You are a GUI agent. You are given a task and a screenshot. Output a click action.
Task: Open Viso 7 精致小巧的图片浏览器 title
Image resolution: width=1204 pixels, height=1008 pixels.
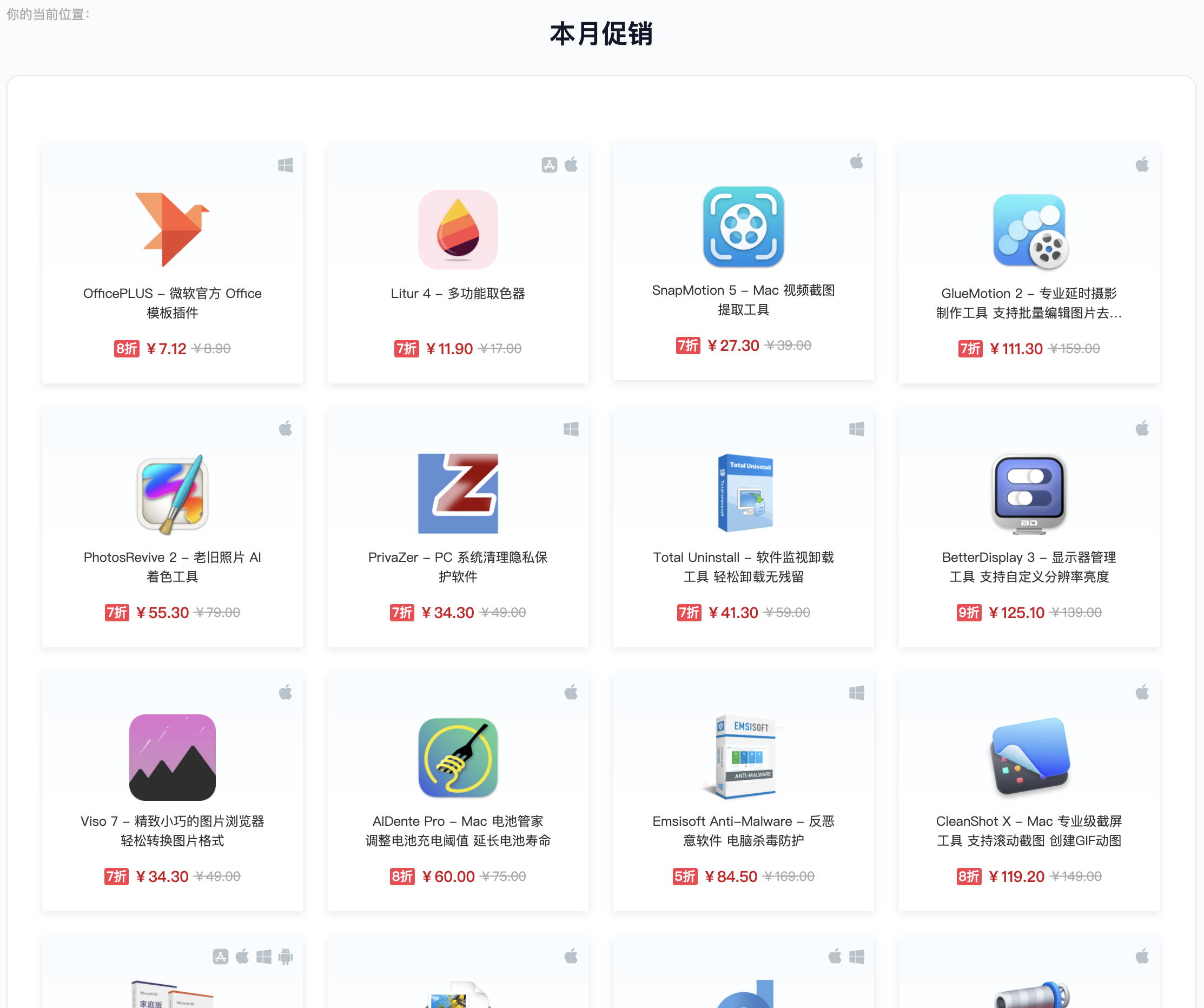coord(172,830)
